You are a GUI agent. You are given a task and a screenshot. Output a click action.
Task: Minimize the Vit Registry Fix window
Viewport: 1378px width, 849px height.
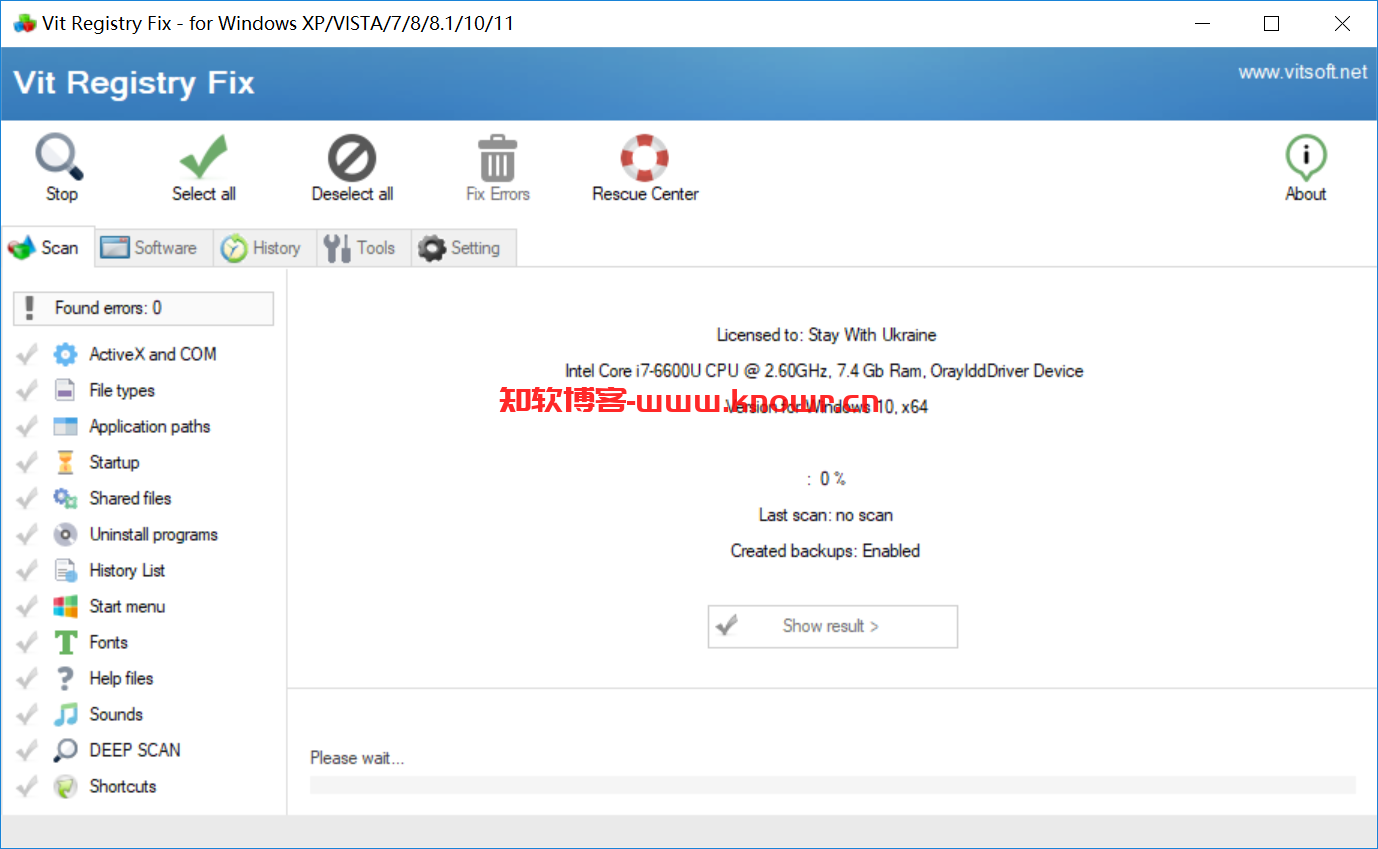[x=1203, y=24]
